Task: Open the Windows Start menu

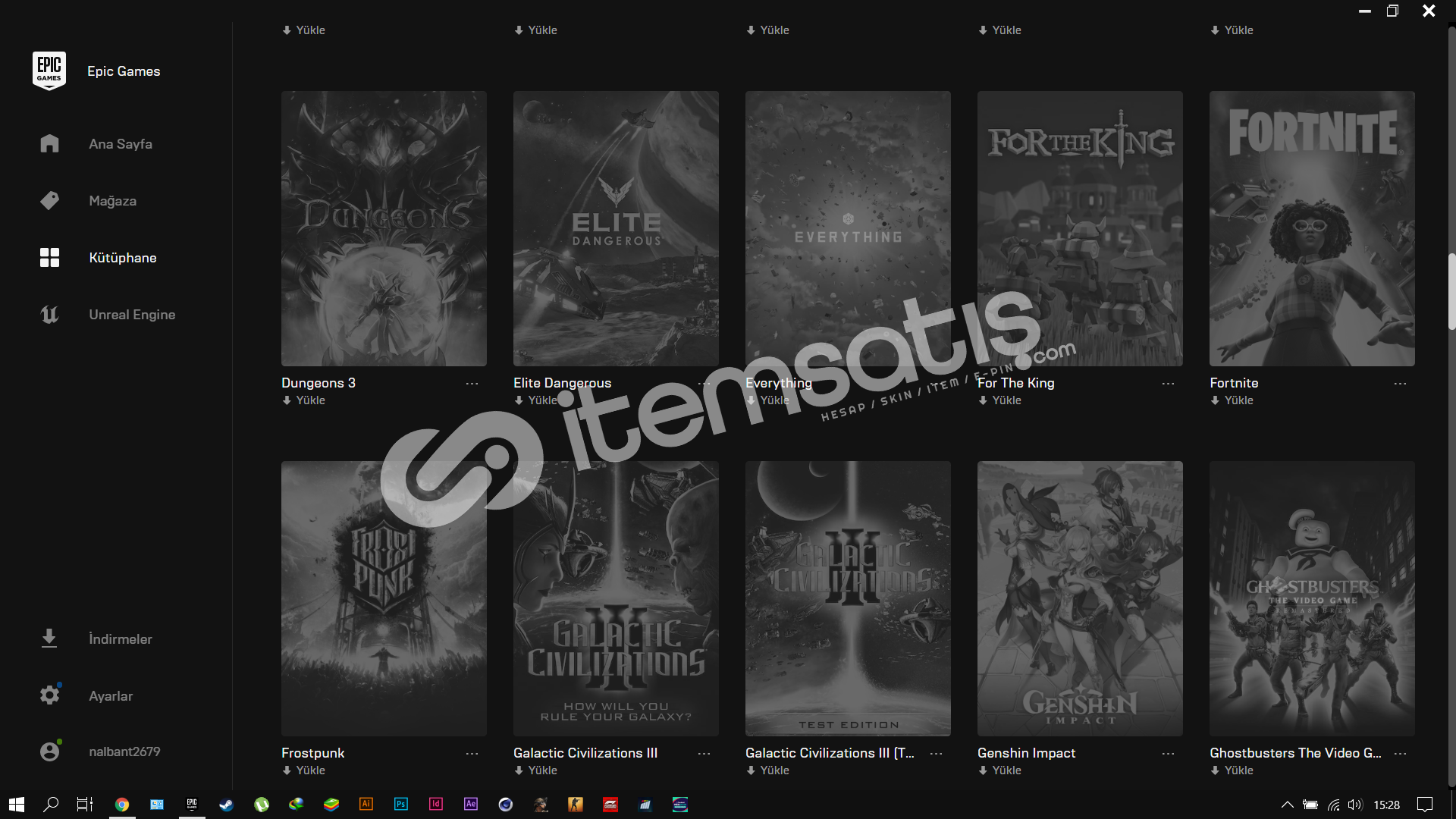Action: coord(17,805)
